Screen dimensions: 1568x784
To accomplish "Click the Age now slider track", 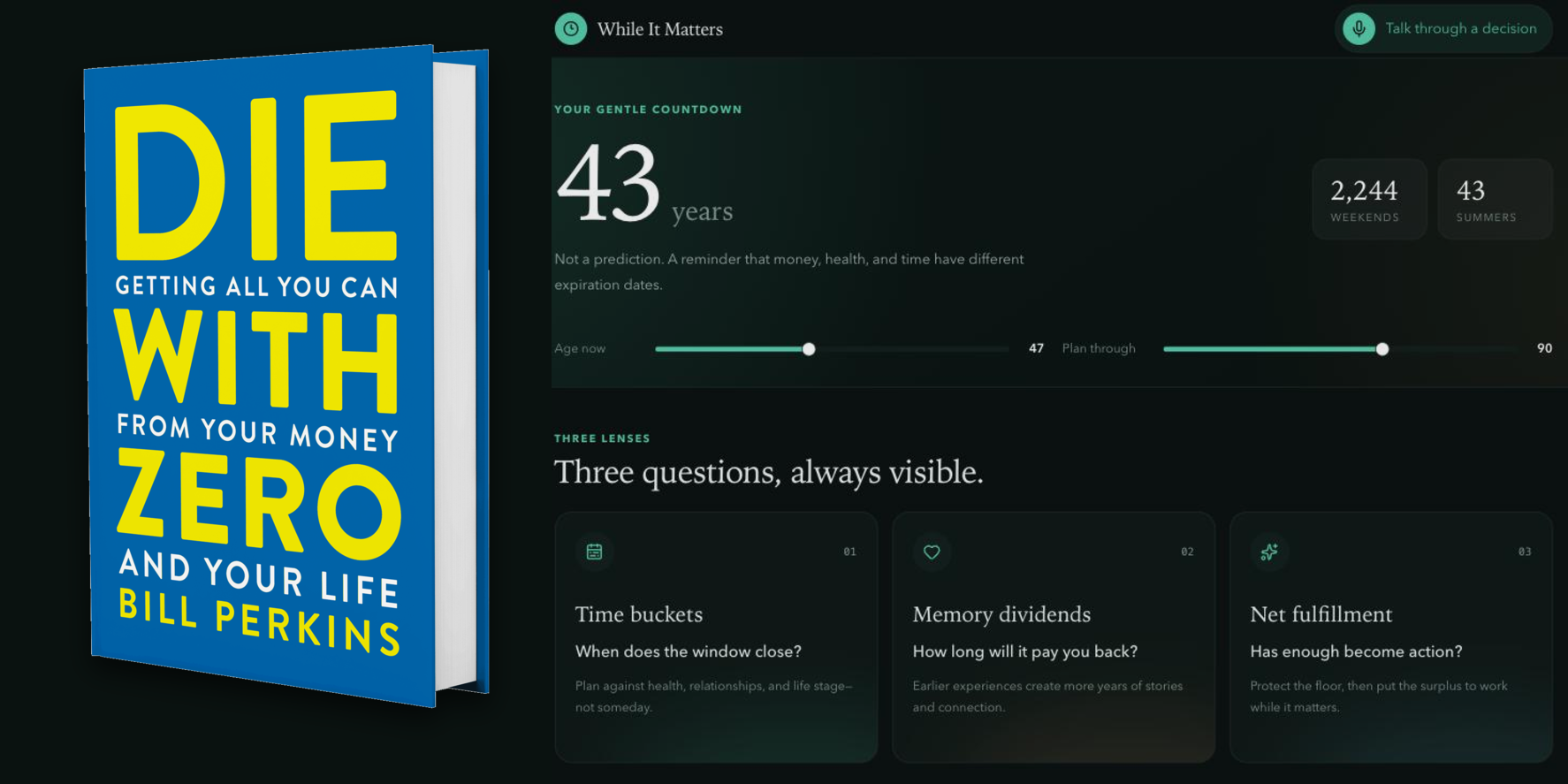I will (832, 349).
